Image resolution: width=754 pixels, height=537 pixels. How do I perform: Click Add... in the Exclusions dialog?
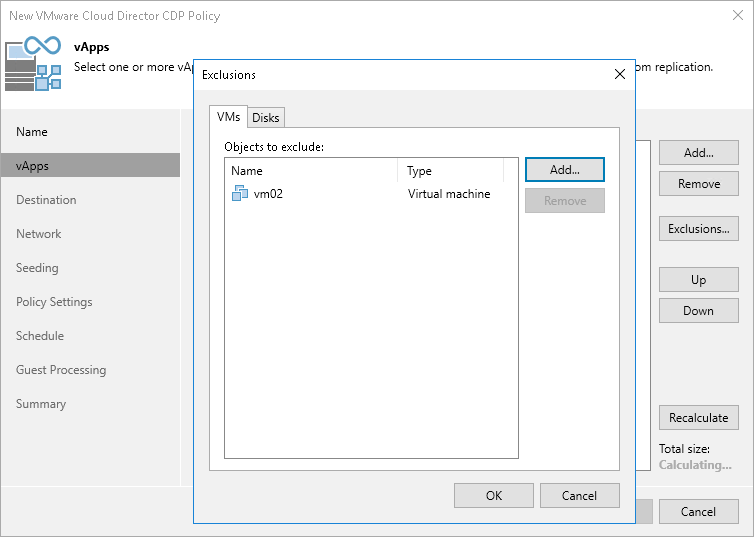point(565,170)
